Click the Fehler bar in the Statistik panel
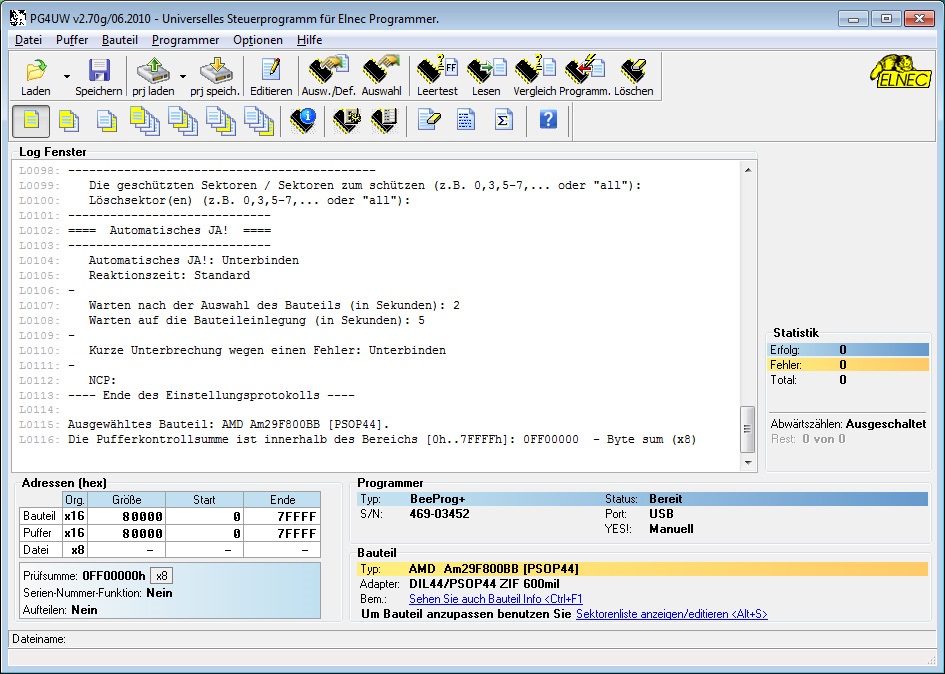The image size is (945, 674). 850,365
